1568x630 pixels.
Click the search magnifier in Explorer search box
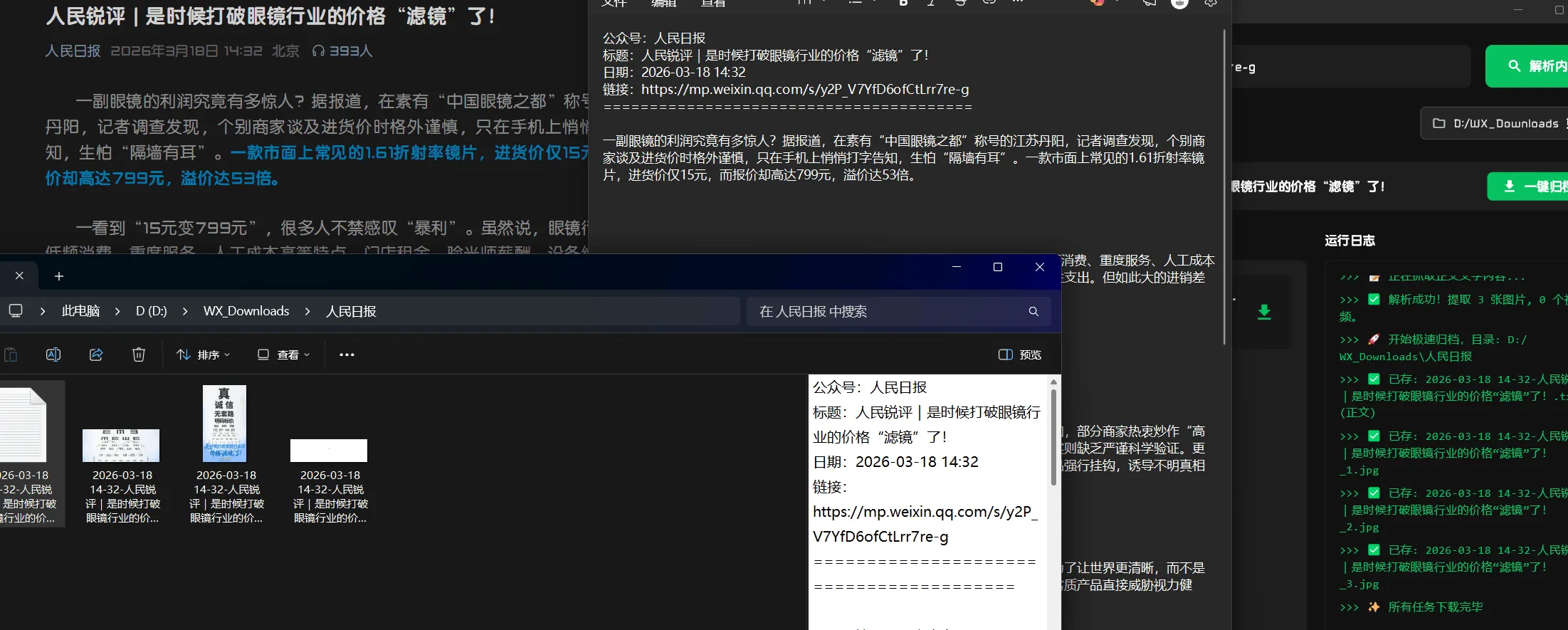point(1033,312)
